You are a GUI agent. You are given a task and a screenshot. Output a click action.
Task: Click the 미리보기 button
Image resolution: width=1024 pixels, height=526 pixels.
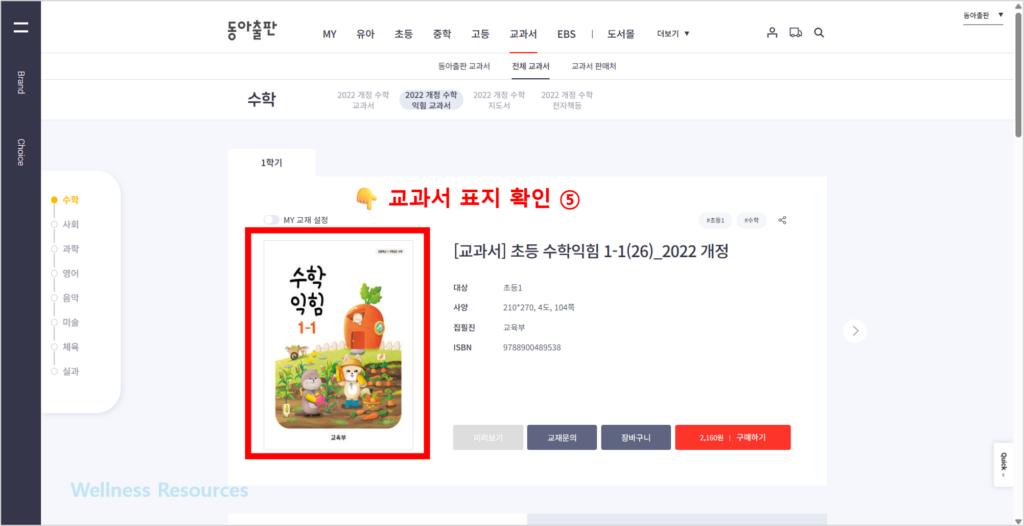[x=488, y=438]
